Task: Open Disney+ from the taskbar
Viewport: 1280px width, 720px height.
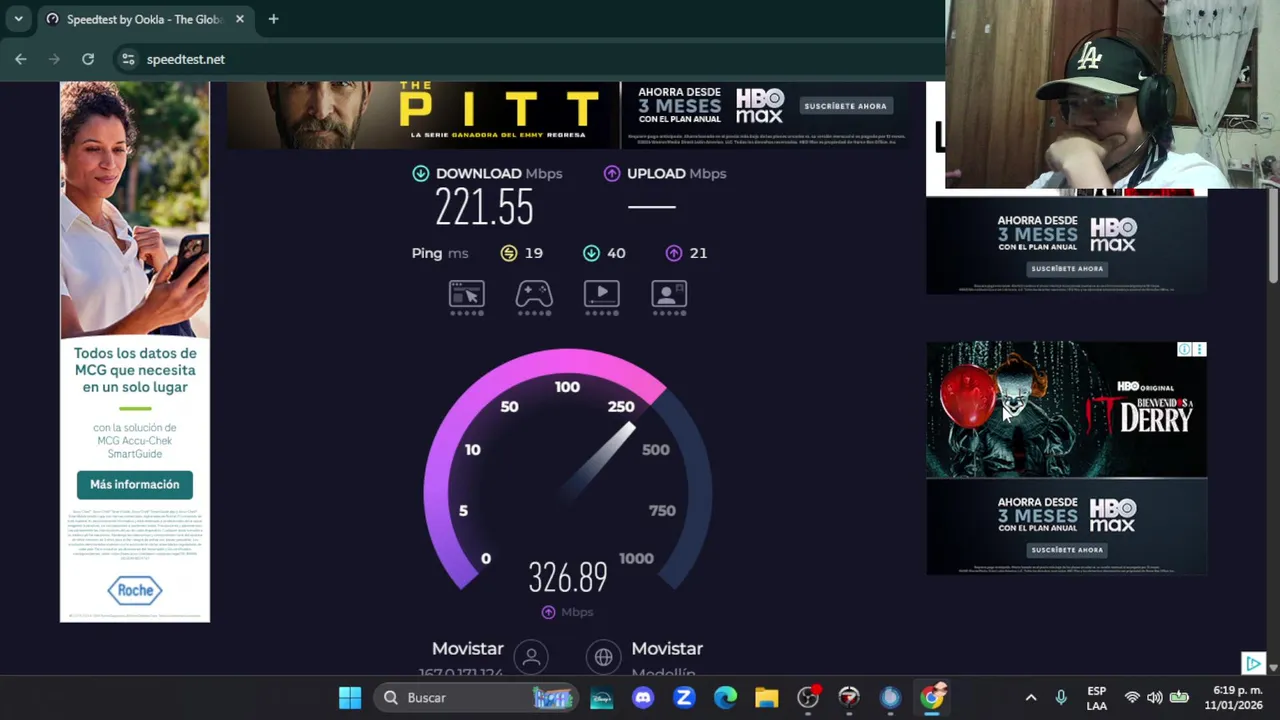Action: 602,698
